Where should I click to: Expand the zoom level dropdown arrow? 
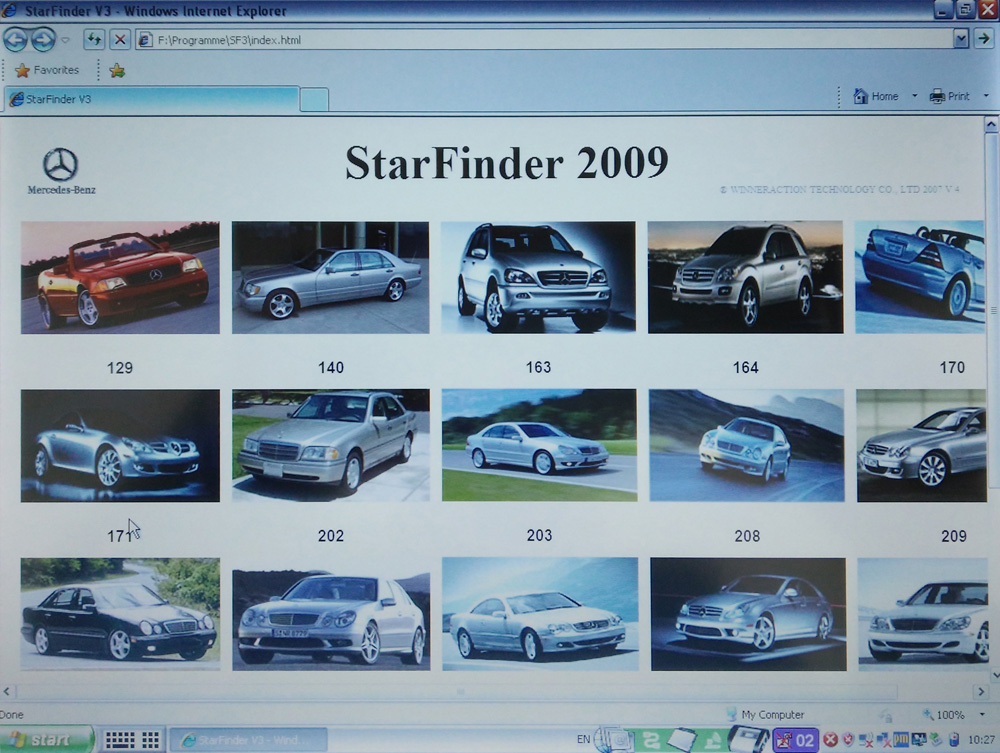pyautogui.click(x=982, y=715)
